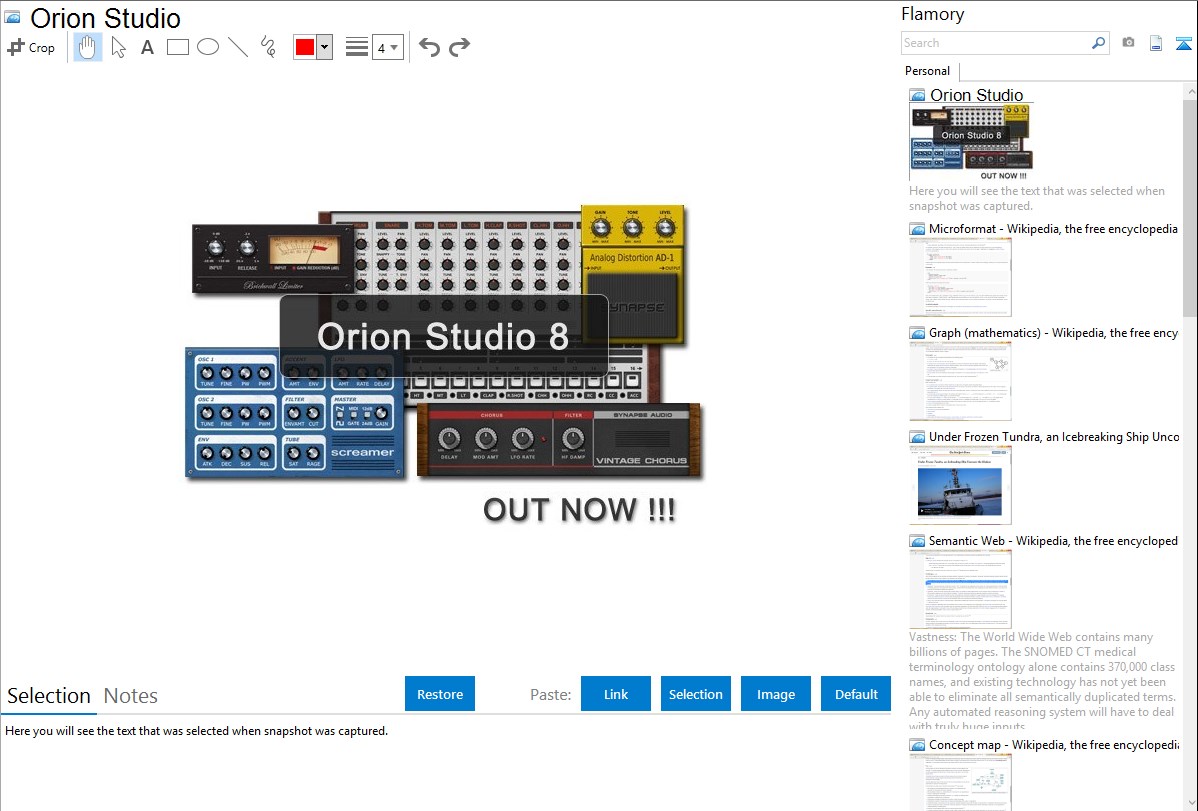Pick the Rectangle shape tool
The height and width of the screenshot is (811, 1198).
pos(177,47)
